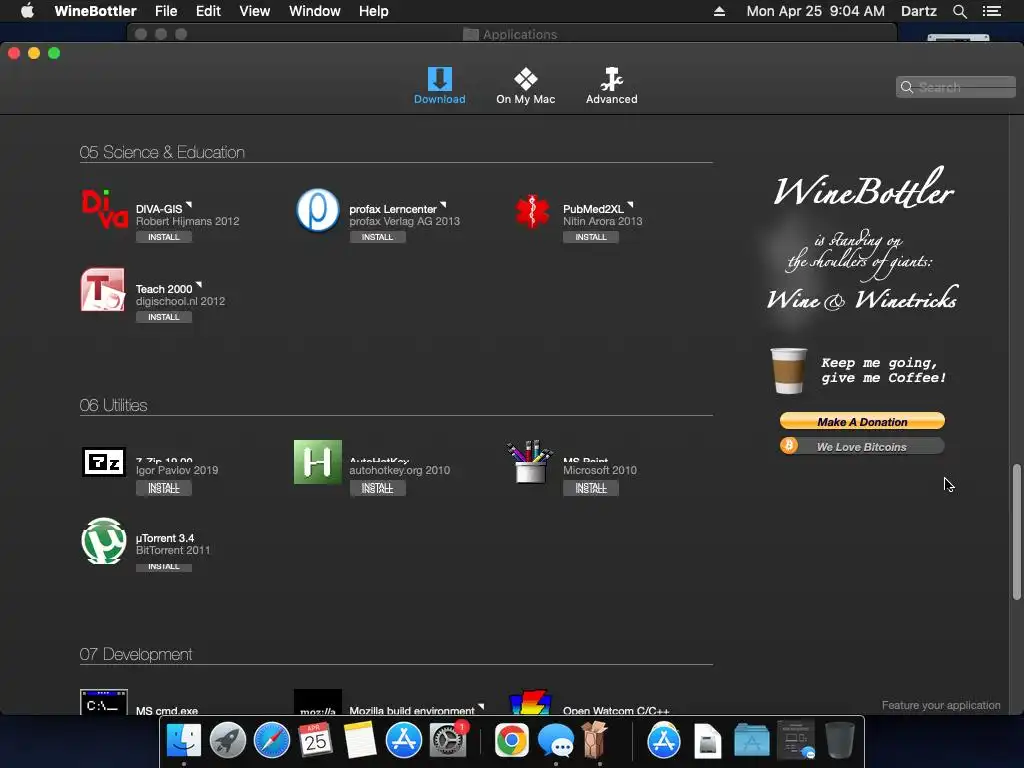Open the View menu
This screenshot has width=1024, height=768.
pyautogui.click(x=255, y=11)
